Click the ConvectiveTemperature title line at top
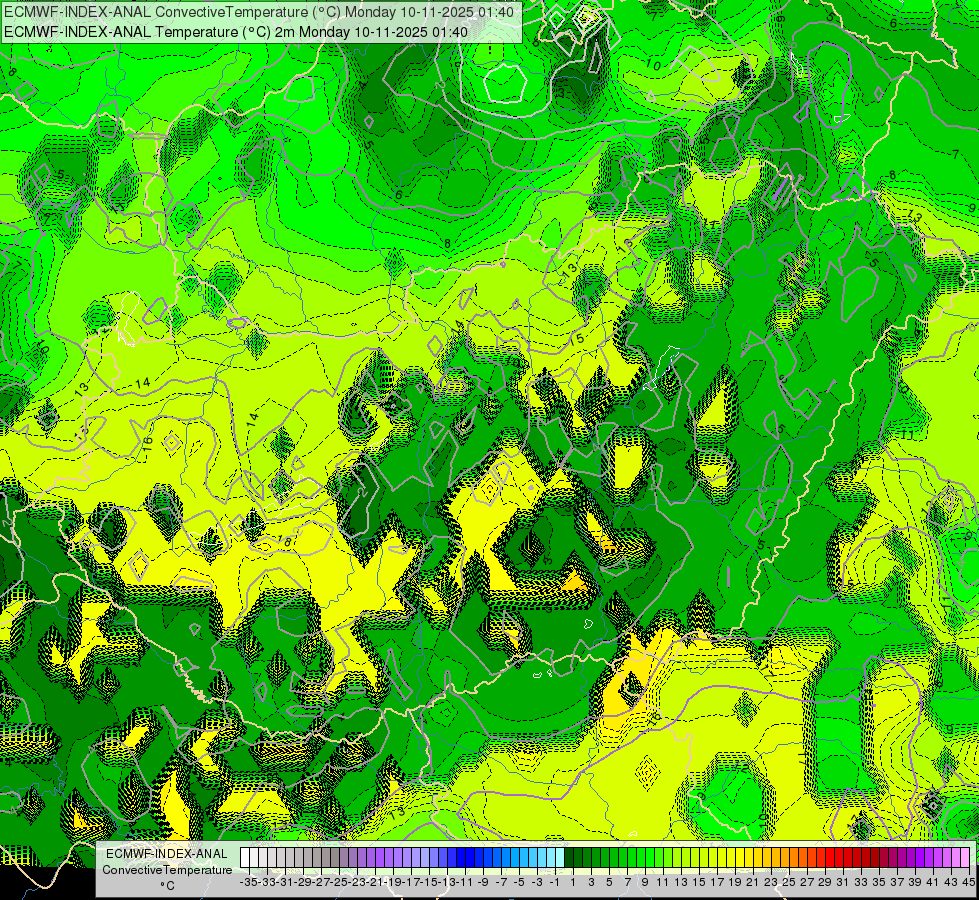 259,12
